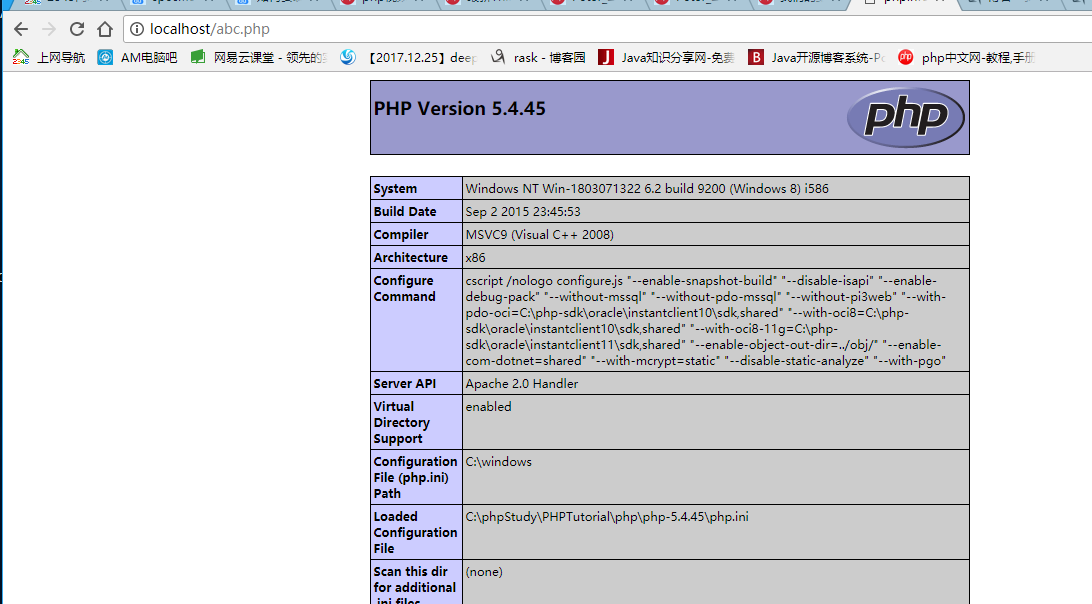This screenshot has height=604, width=1092.
Task: Select the C:\phpStudy php.ini path value
Action: point(716,533)
